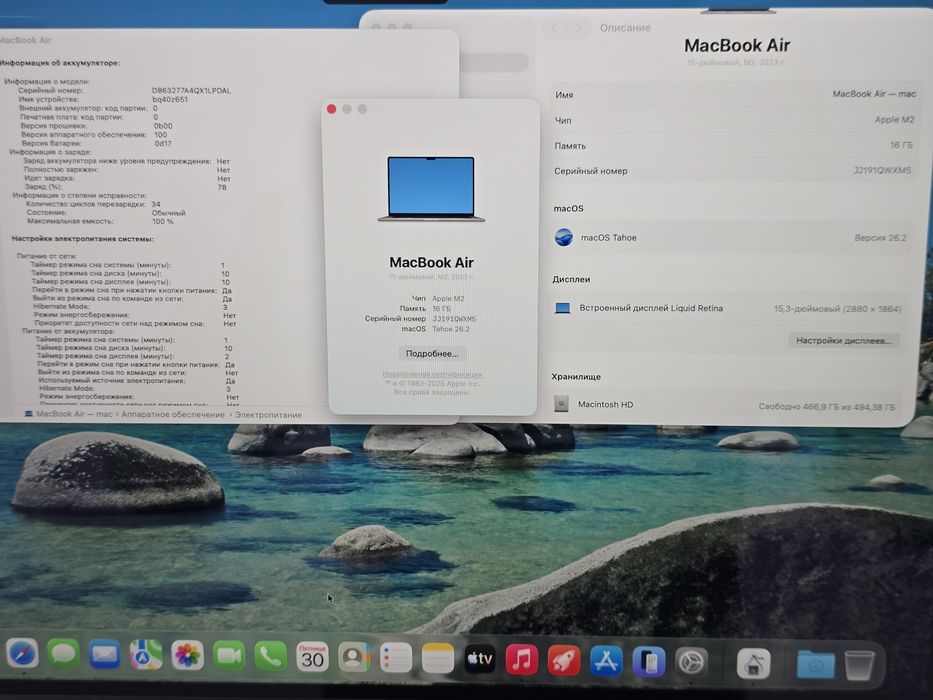The image size is (933, 700).
Task: Click the Macintosh HD storage row
Action: [725, 405]
